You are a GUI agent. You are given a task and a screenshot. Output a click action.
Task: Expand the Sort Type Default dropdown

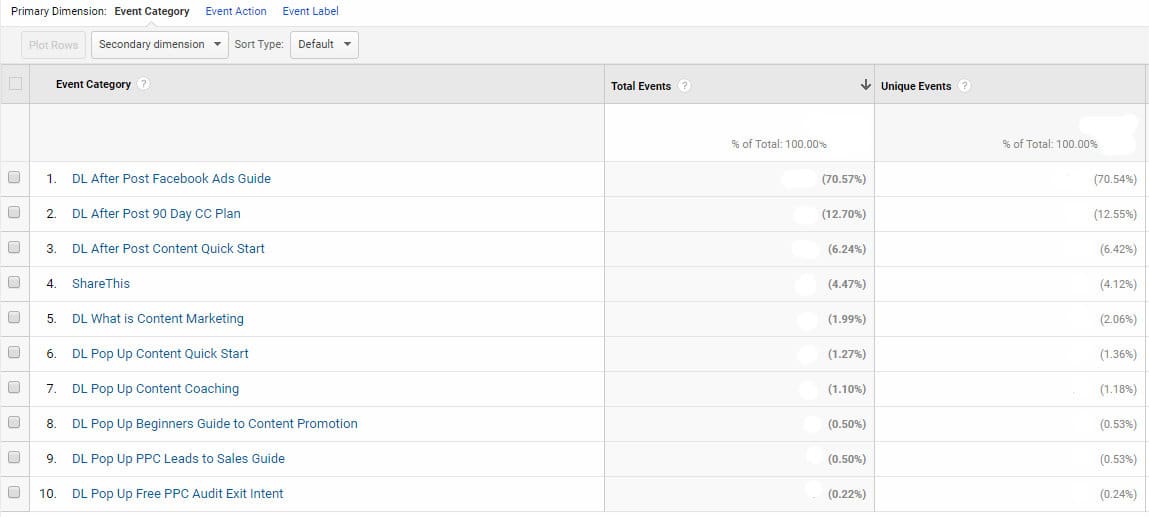(x=324, y=44)
